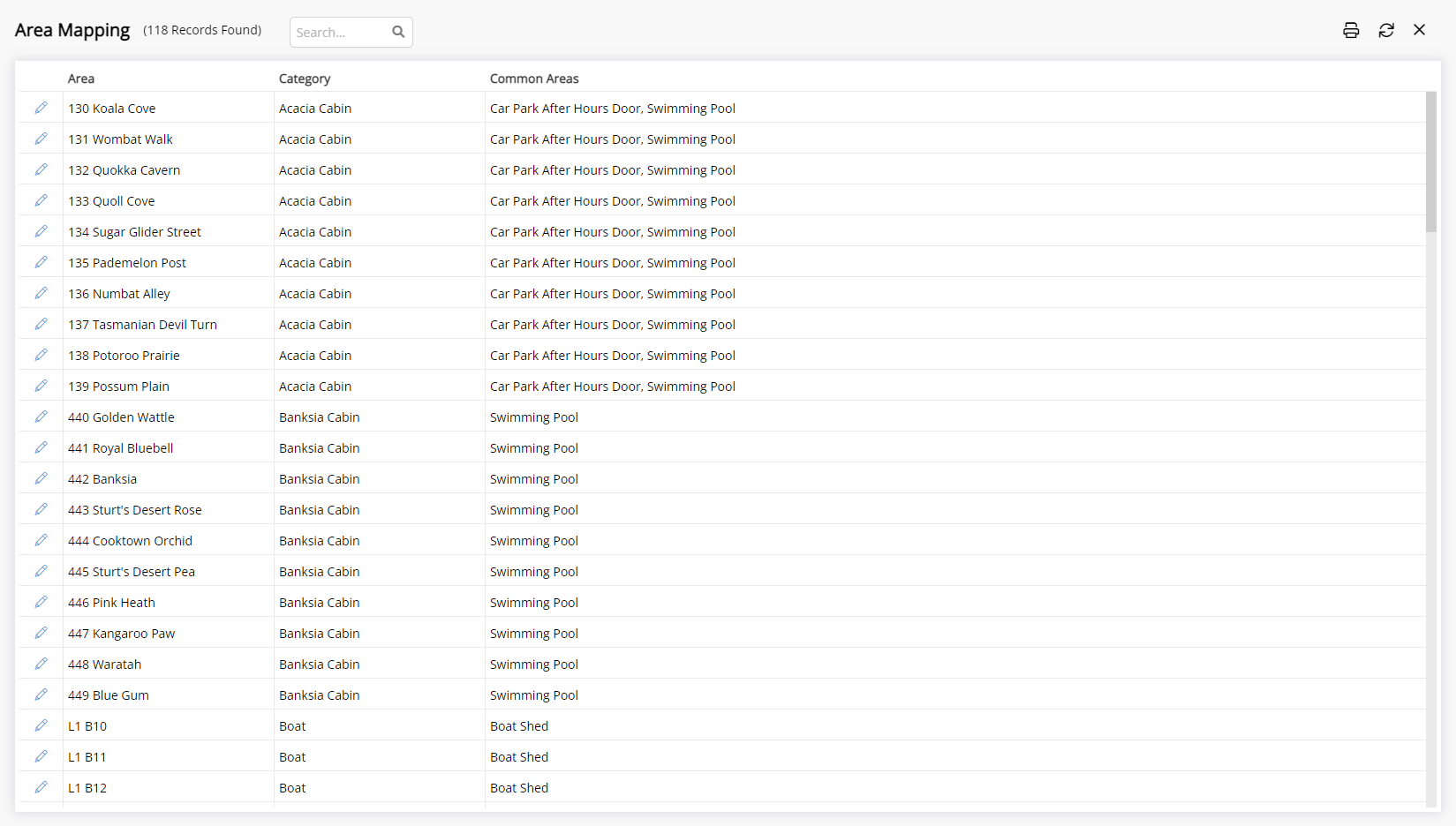Click Acacia Cabin in 133 Quoll Cove row
The height and width of the screenshot is (826, 1456).
tap(315, 201)
